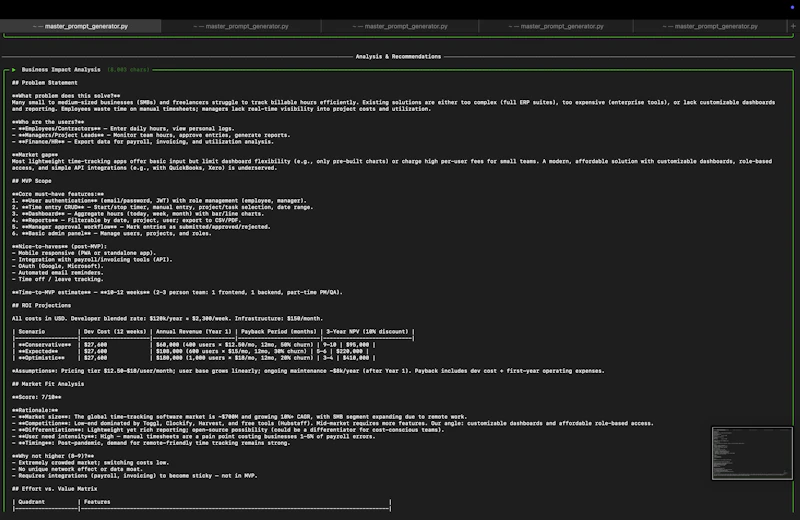The height and width of the screenshot is (520, 800).
Task: Click the "Score: 7/10" line
Action: (x=37, y=397)
